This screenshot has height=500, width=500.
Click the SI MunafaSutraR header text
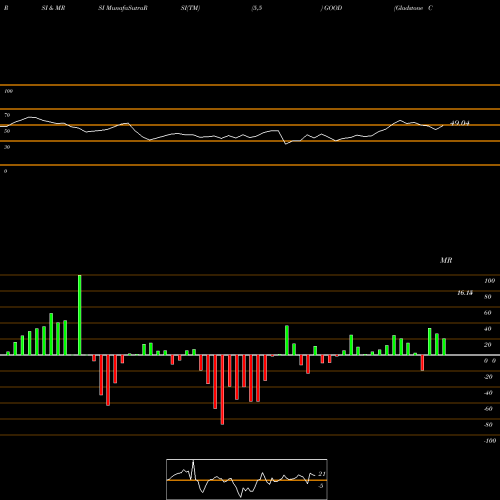coord(123,8)
